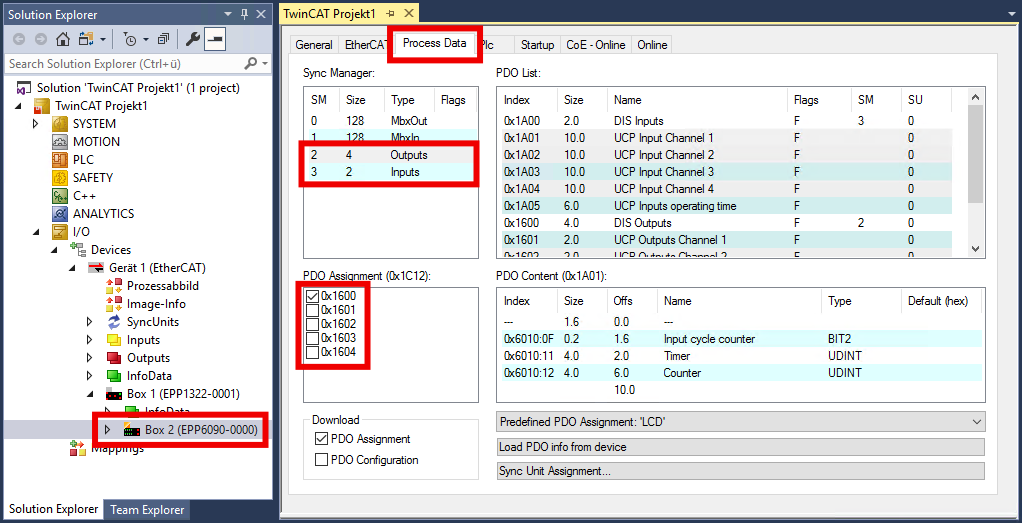This screenshot has width=1022, height=523.
Task: Toggle the Preview Selected Items icon
Action: (215, 40)
